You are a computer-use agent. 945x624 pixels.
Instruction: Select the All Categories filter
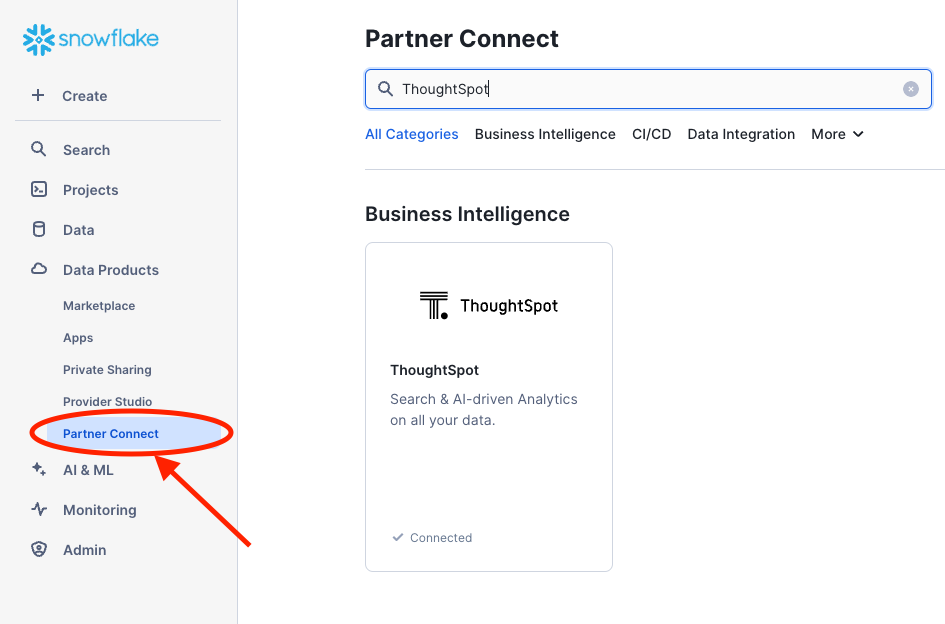pos(411,134)
